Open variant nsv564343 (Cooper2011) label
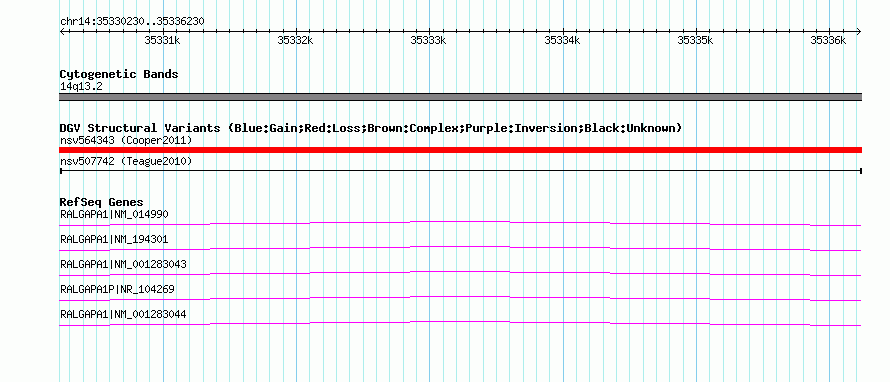This screenshot has width=890, height=382. [126, 140]
